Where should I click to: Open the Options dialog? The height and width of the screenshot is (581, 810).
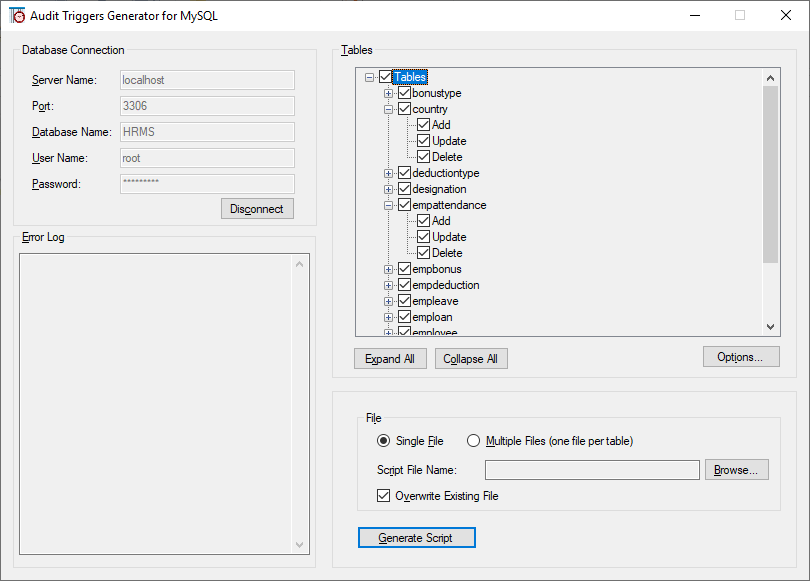[740, 357]
